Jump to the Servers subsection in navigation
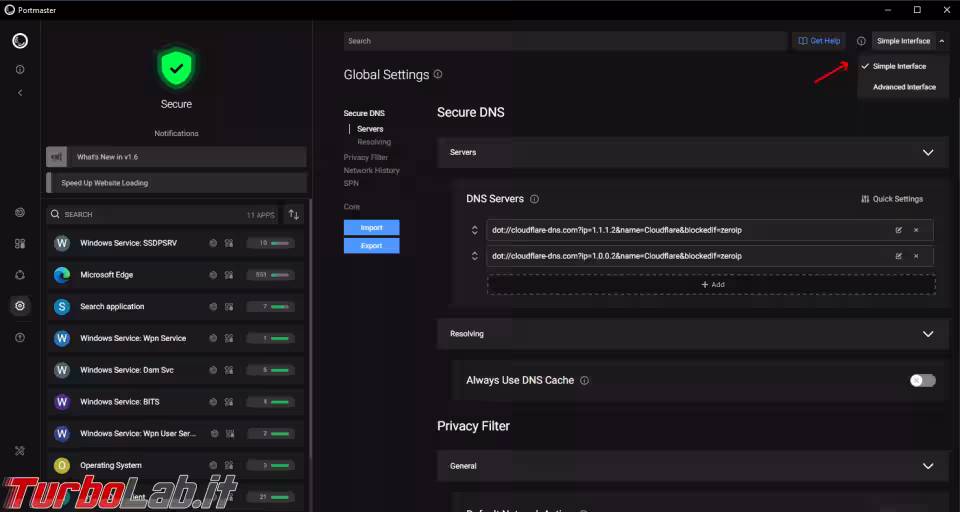This screenshot has height=512, width=960. click(370, 129)
